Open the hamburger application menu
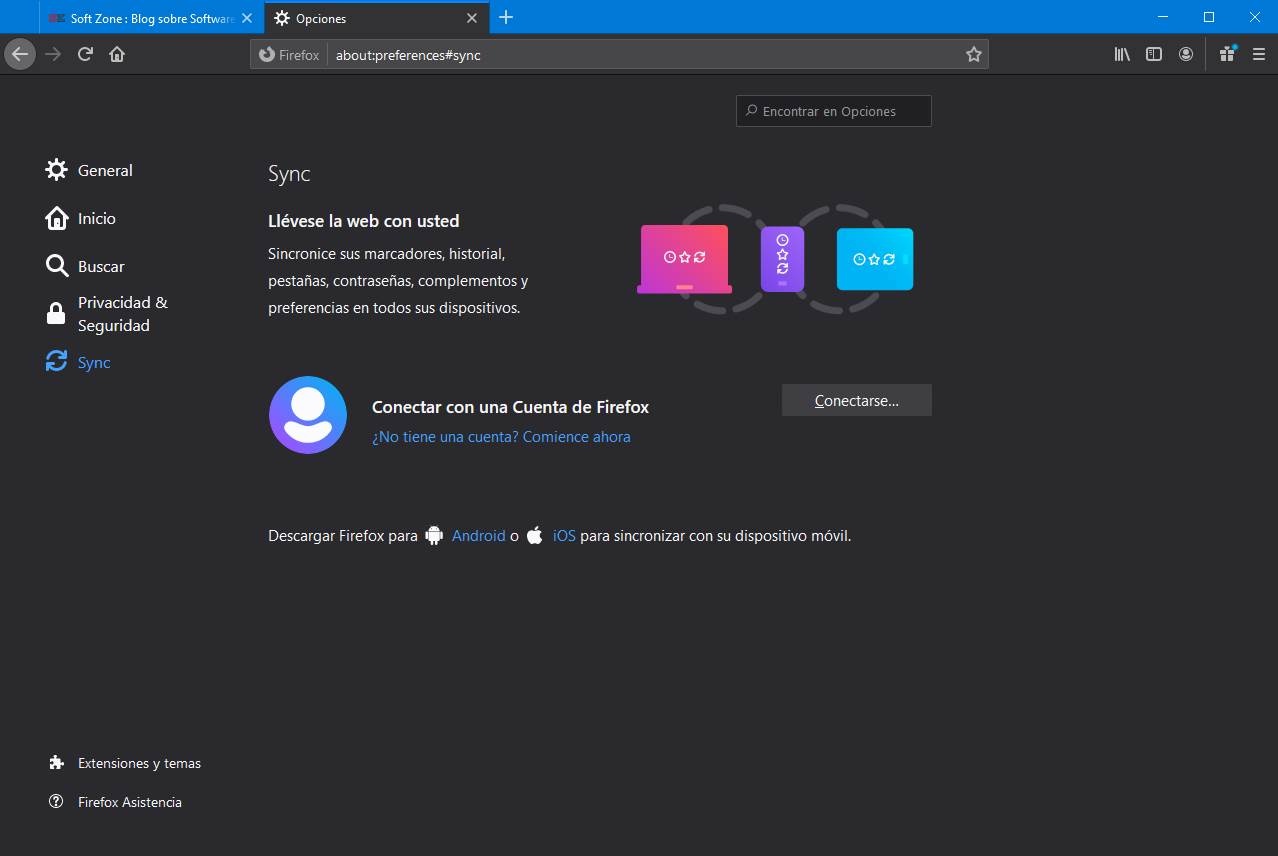The width and height of the screenshot is (1278, 856). (1259, 54)
